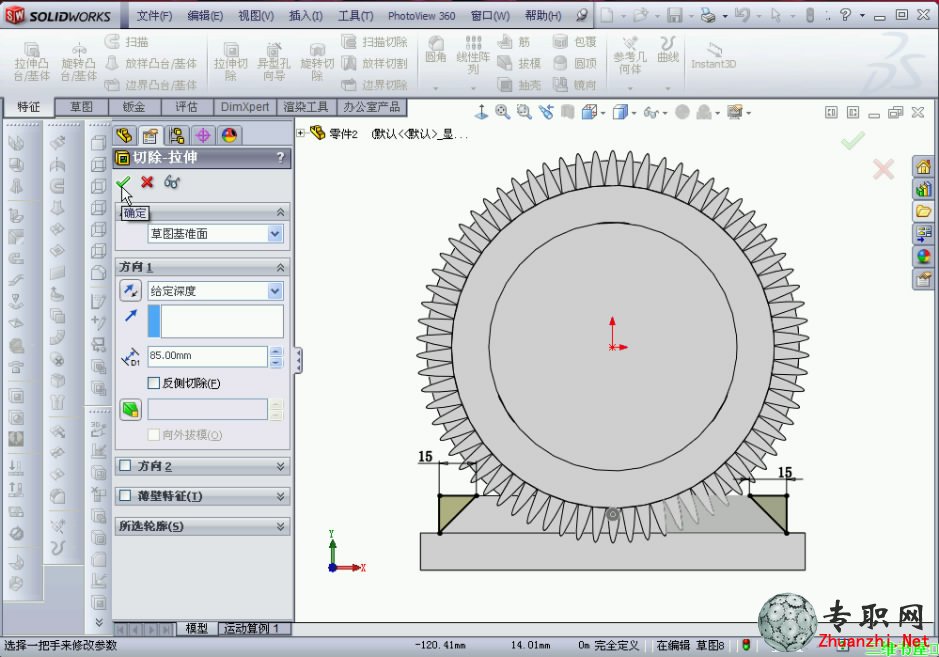Open ConfigurationManager panel tab
The image size is (939, 657).
(x=177, y=135)
